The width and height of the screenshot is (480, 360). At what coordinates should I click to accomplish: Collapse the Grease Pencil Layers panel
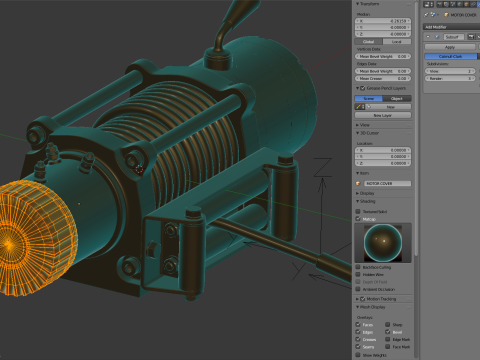click(x=358, y=88)
